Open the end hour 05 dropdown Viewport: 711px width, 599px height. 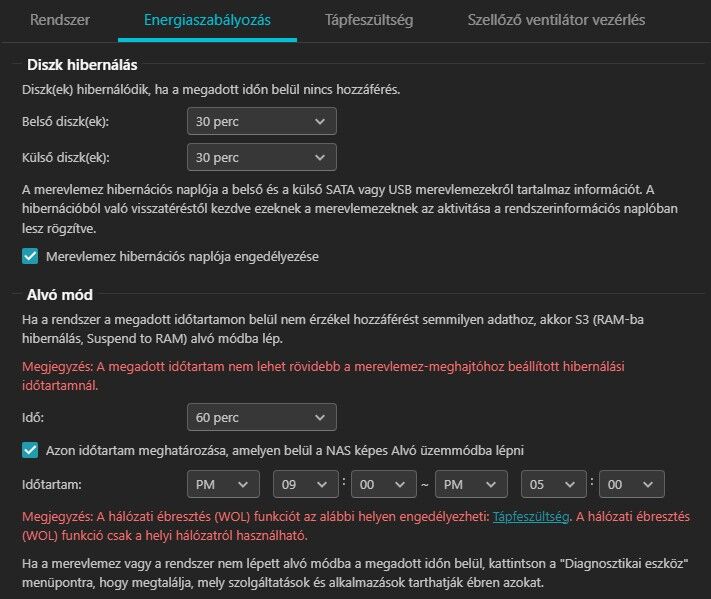coord(554,484)
